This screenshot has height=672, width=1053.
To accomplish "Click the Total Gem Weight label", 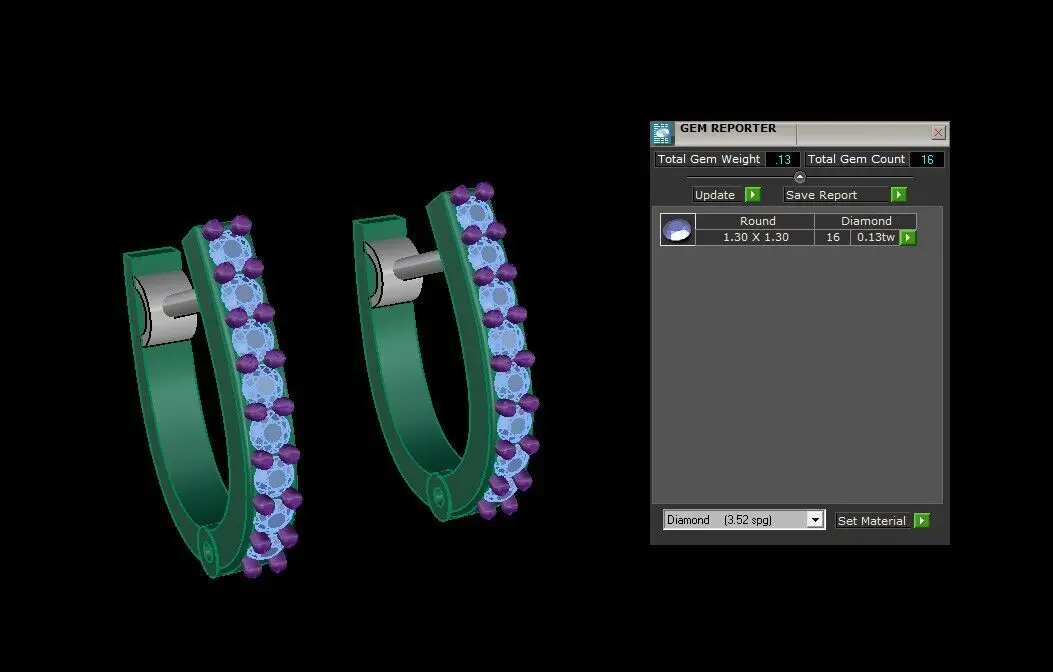I will coord(708,160).
